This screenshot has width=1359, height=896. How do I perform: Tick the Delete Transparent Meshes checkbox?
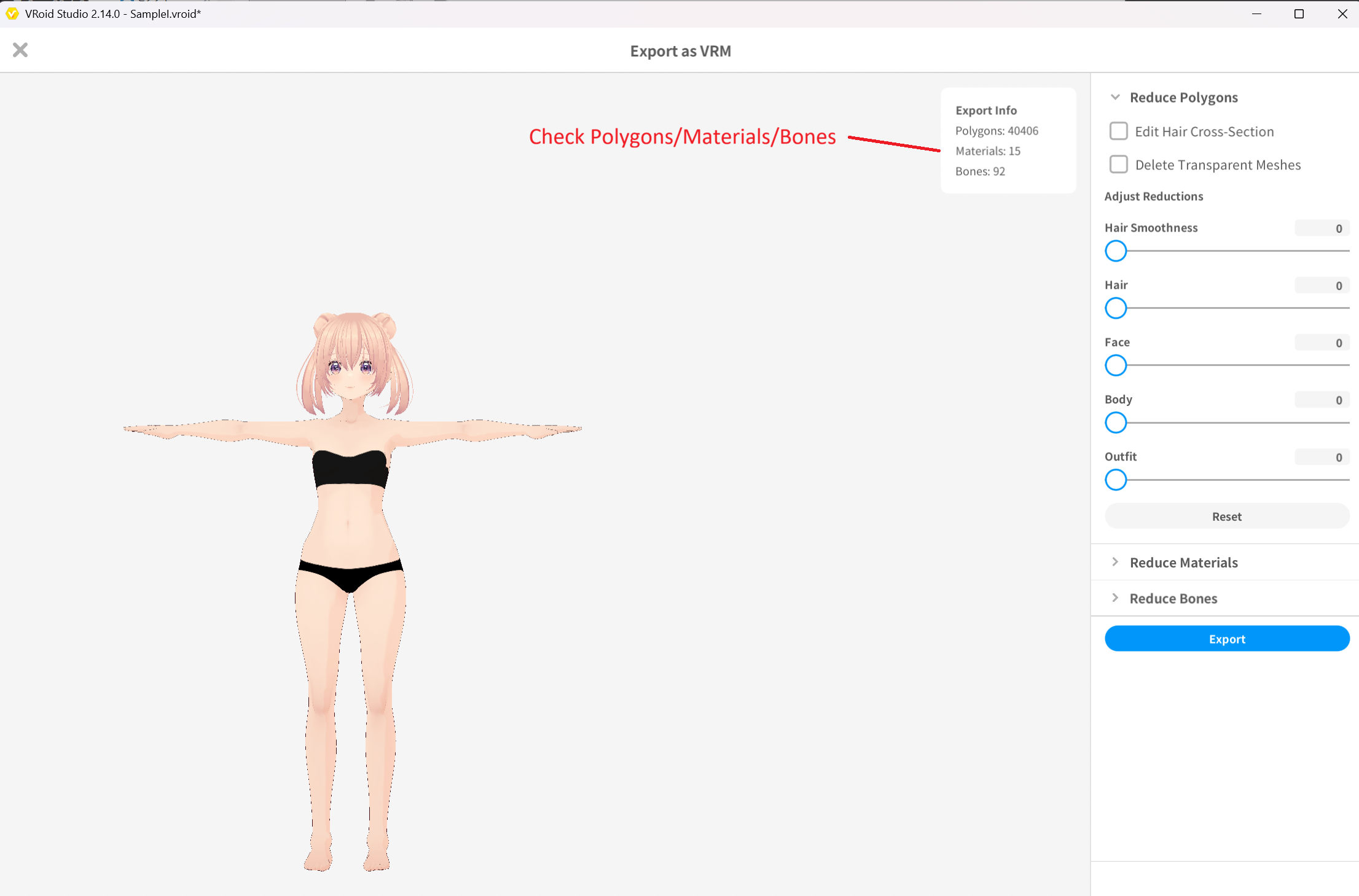pyautogui.click(x=1118, y=164)
